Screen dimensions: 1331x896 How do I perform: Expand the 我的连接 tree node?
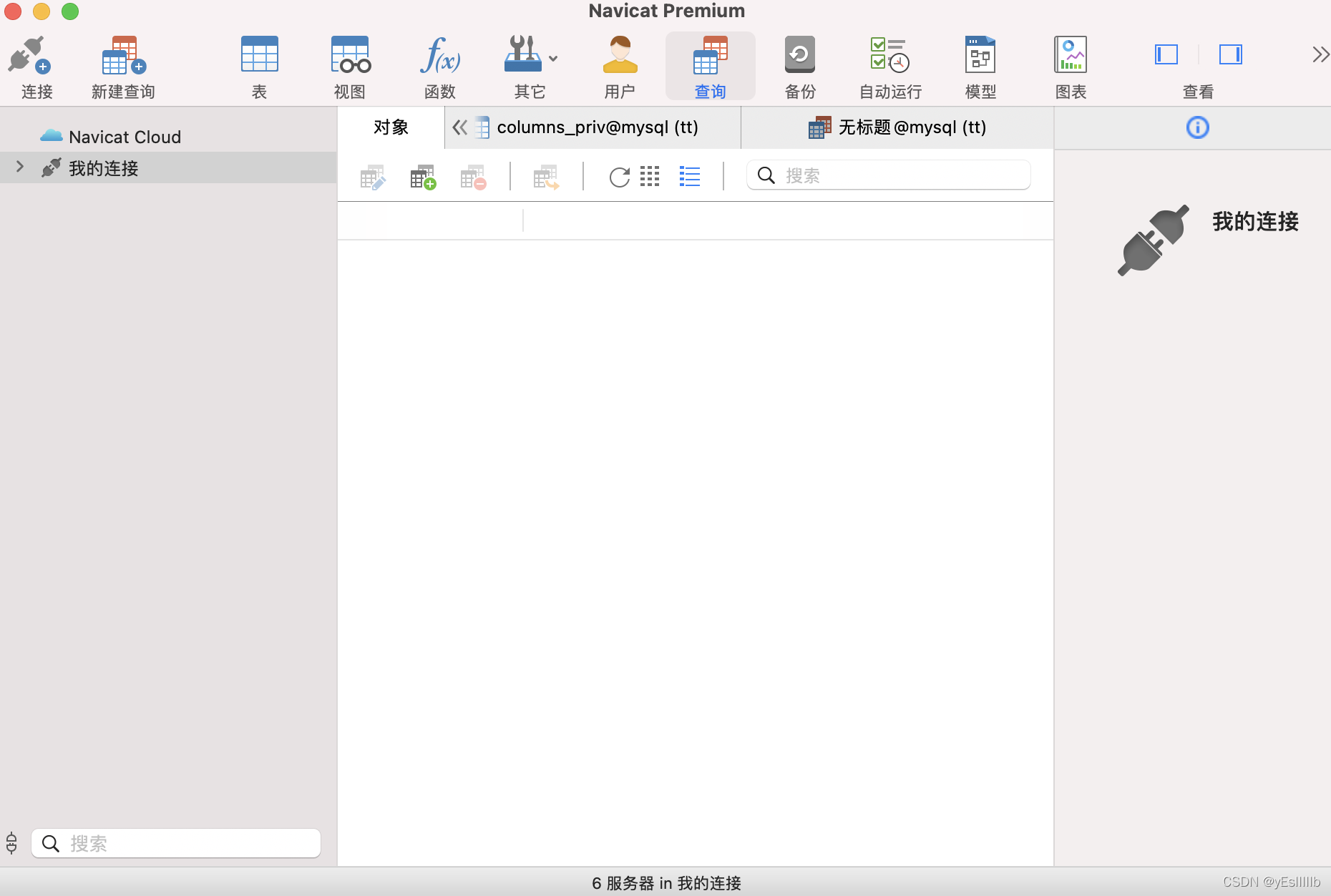pos(20,167)
